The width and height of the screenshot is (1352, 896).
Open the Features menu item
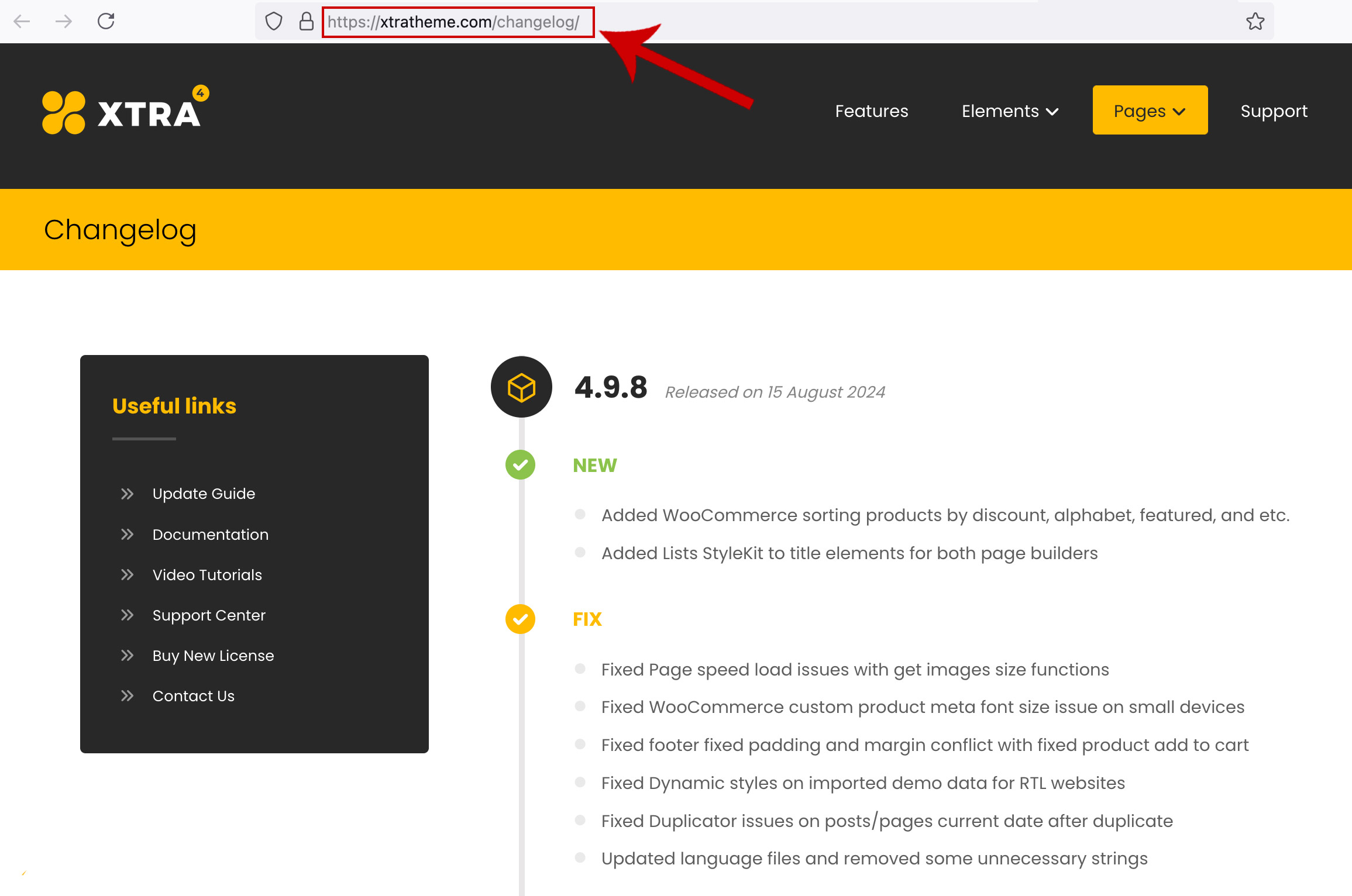coord(871,111)
